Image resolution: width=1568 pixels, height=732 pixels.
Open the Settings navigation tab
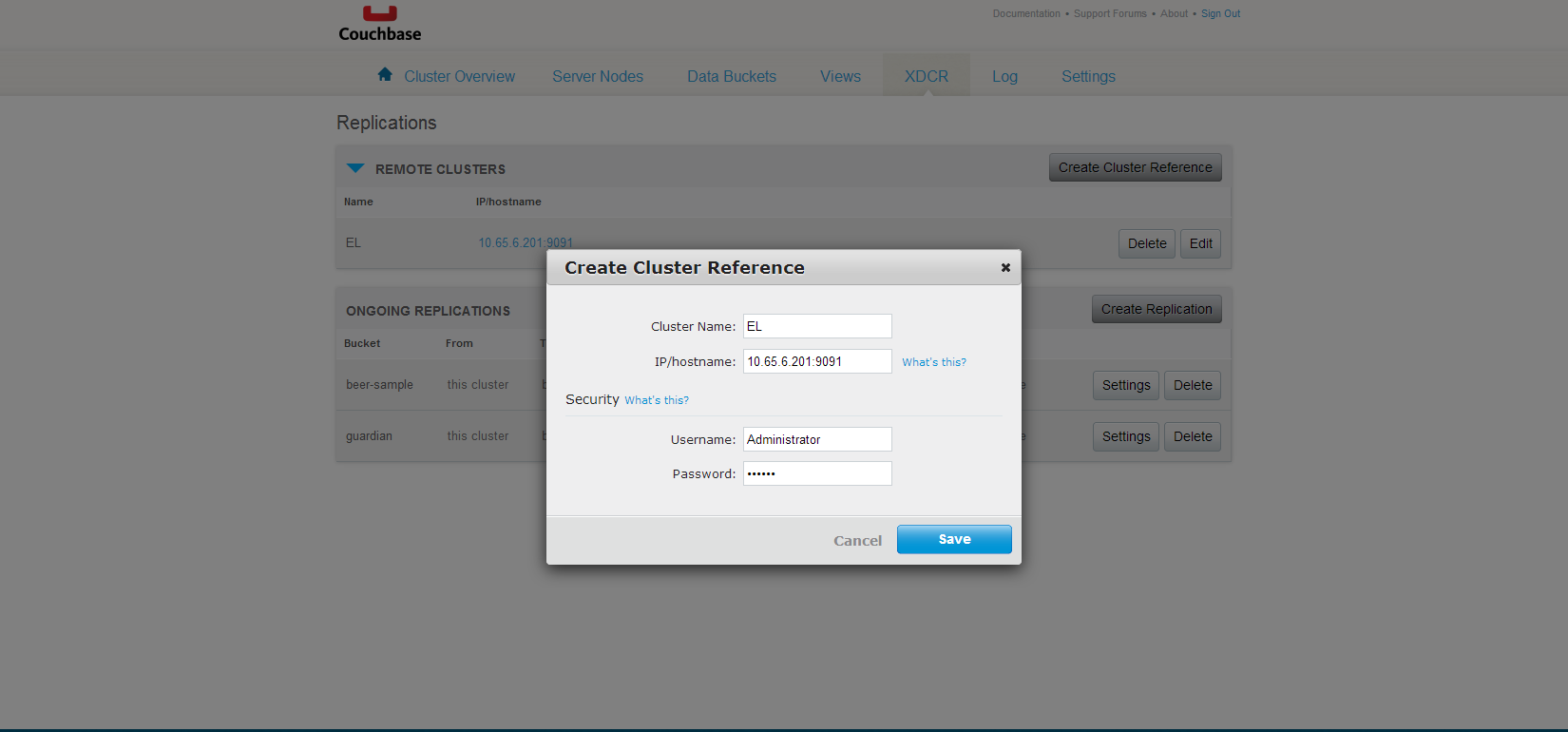click(1088, 76)
